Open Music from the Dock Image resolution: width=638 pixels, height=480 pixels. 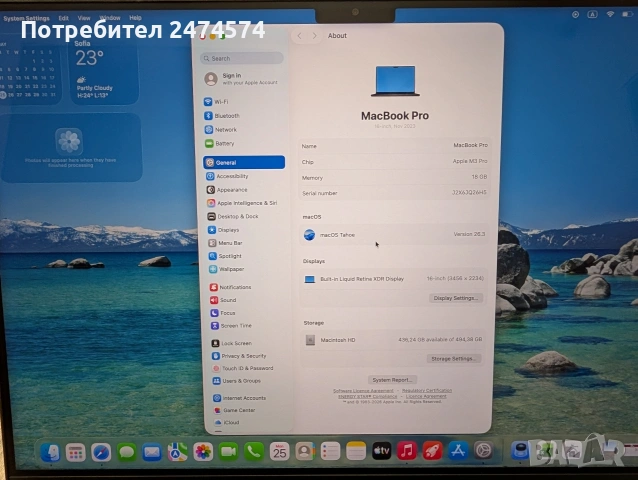point(407,451)
